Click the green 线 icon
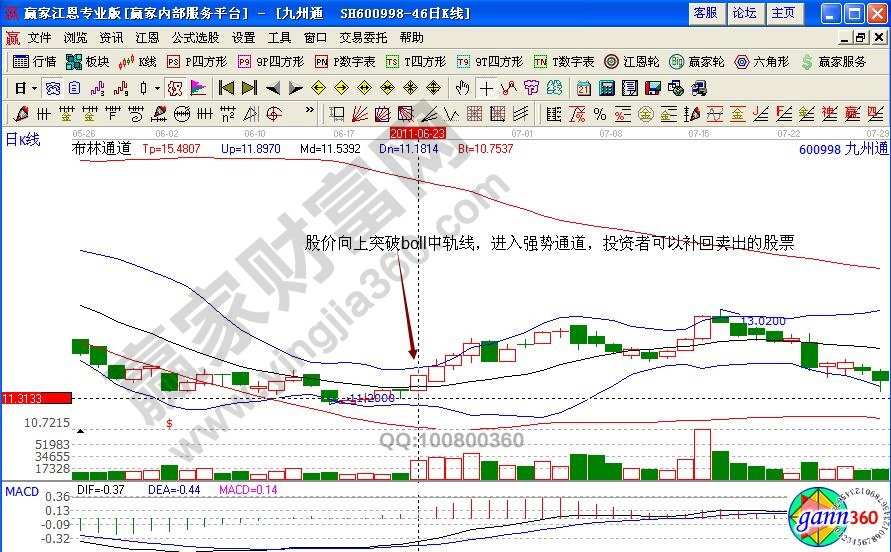 tap(555, 88)
